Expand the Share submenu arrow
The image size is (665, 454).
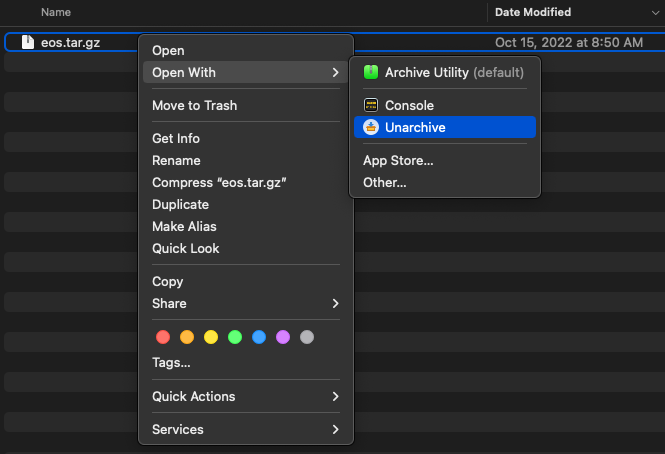[x=336, y=303]
